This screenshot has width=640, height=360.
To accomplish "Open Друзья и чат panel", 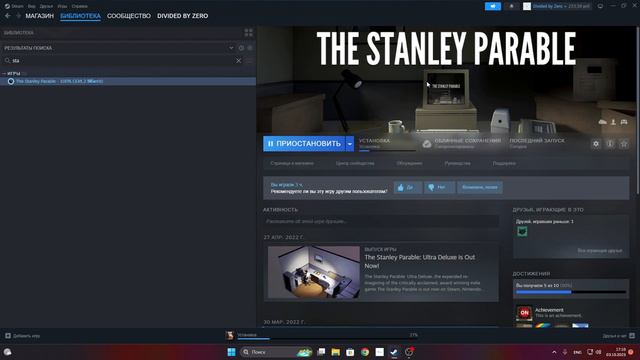I will point(618,336).
